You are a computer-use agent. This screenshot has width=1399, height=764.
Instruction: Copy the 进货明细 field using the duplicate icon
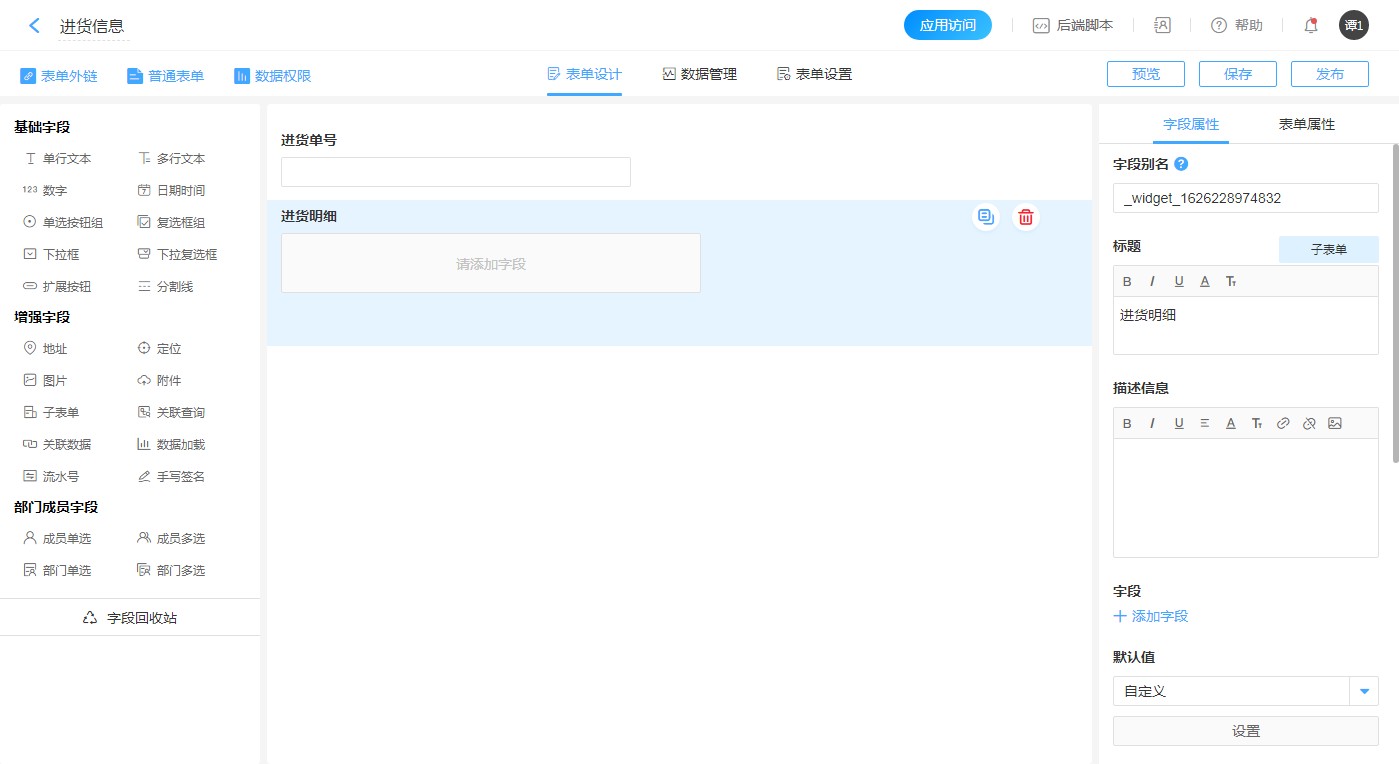[x=986, y=217]
